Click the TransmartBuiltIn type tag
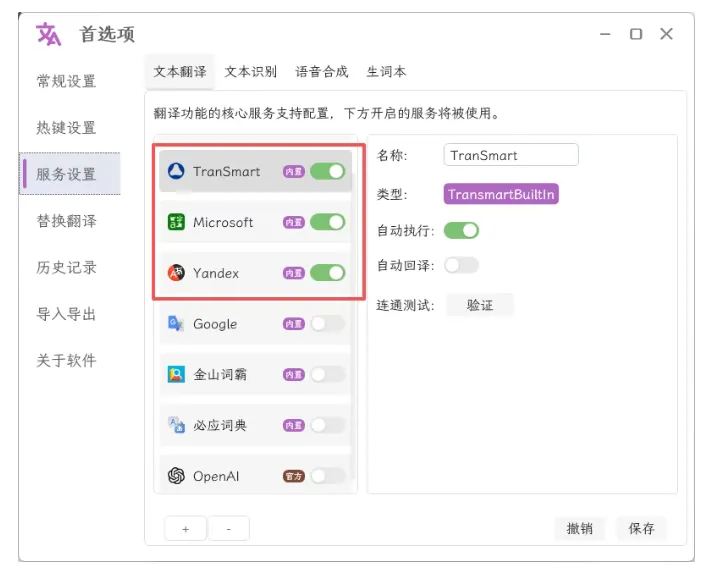The width and height of the screenshot is (708, 566). [x=501, y=194]
